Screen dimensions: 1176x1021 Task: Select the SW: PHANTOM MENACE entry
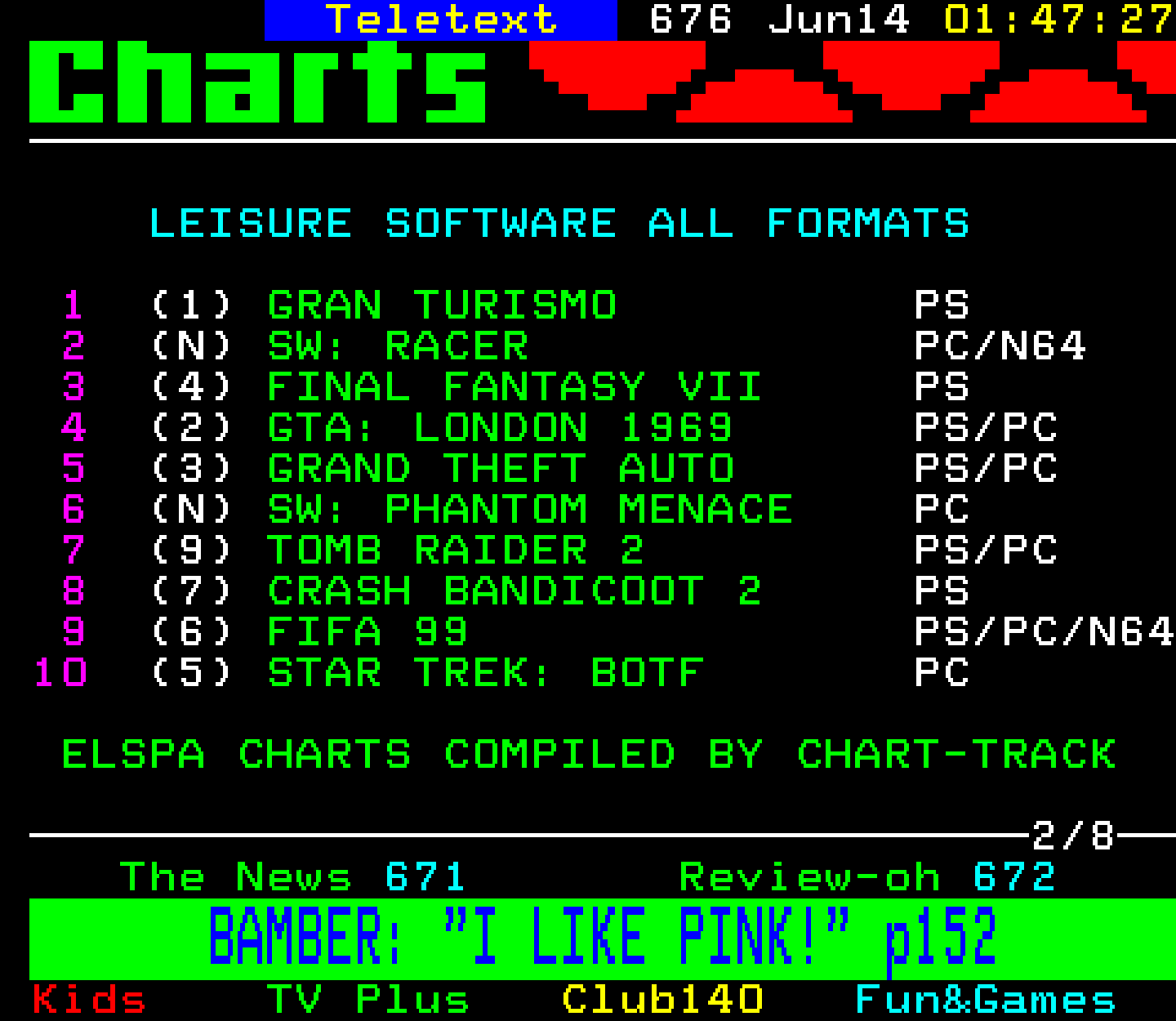(530, 510)
